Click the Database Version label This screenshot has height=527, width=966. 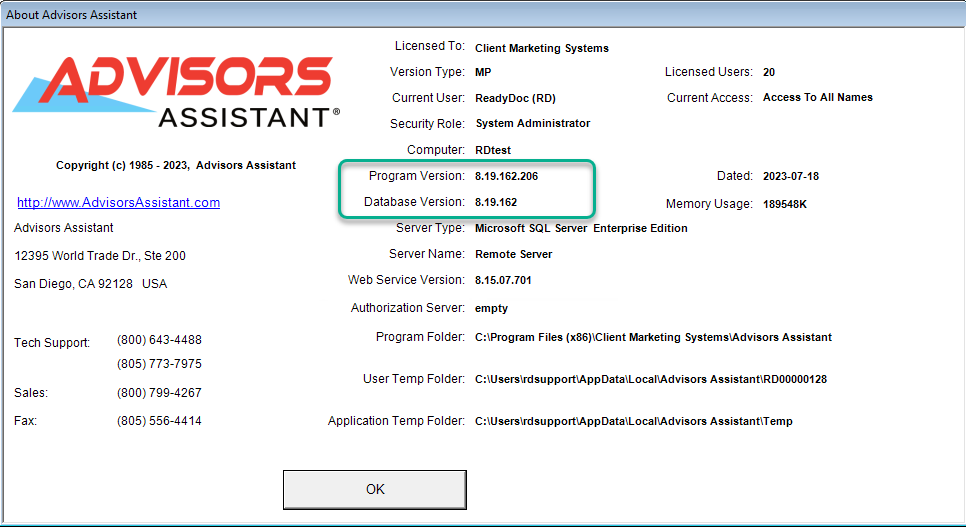(414, 202)
